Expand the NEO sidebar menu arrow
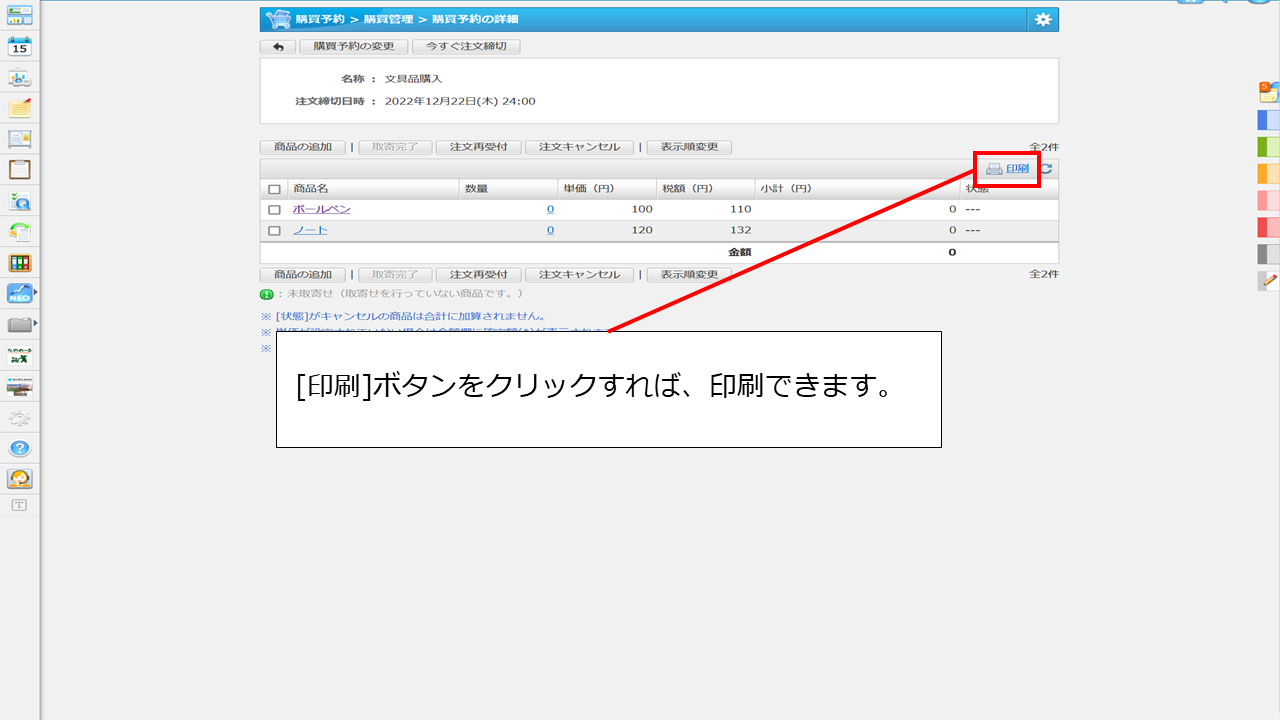The height and width of the screenshot is (720, 1280). pos(36,293)
